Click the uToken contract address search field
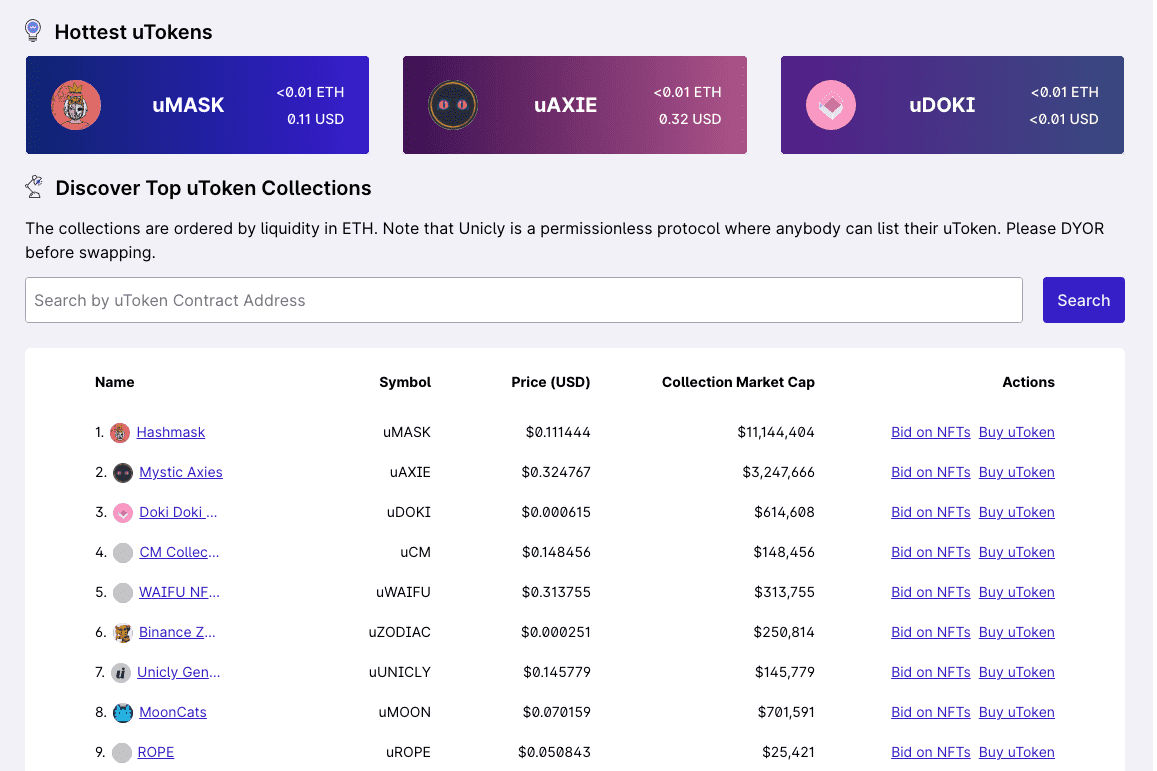The width and height of the screenshot is (1157, 771). pos(523,300)
